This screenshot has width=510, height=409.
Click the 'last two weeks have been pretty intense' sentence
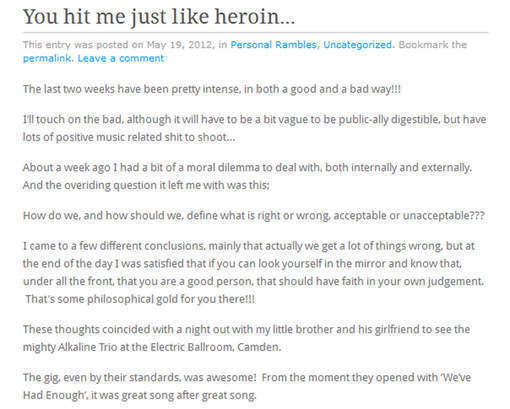[212, 89]
